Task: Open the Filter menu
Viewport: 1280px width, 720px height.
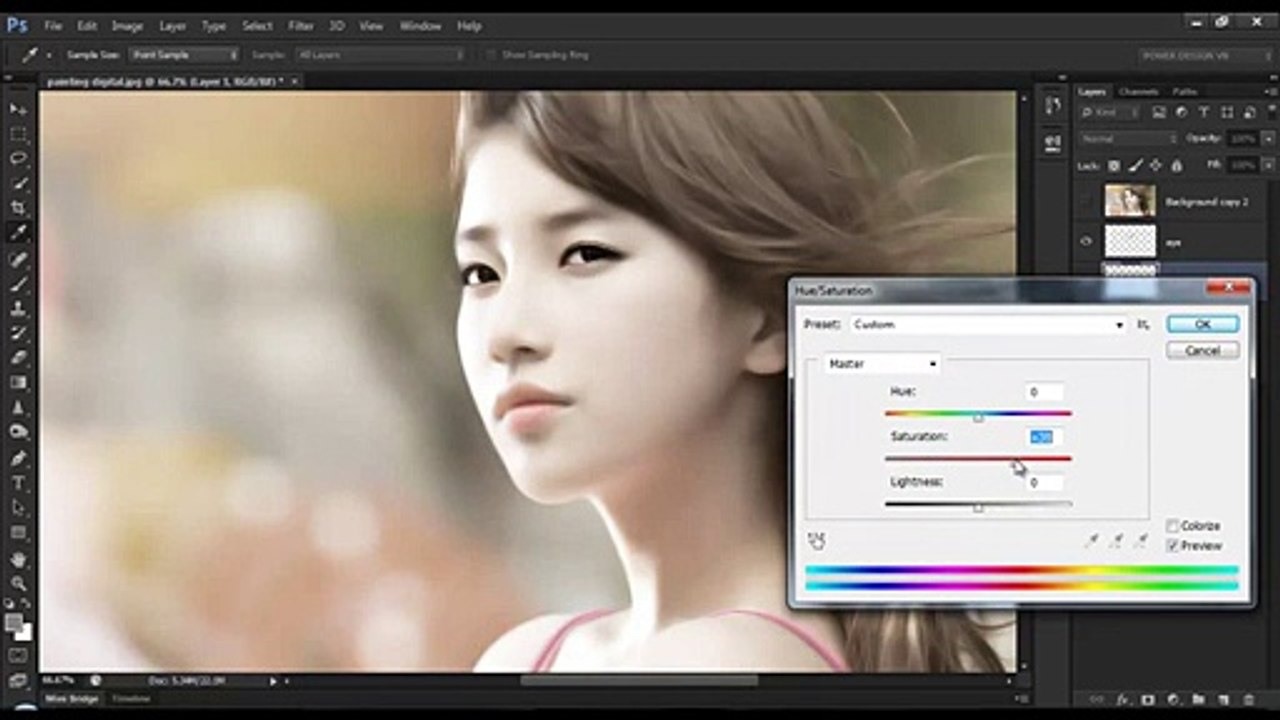Action: click(300, 26)
